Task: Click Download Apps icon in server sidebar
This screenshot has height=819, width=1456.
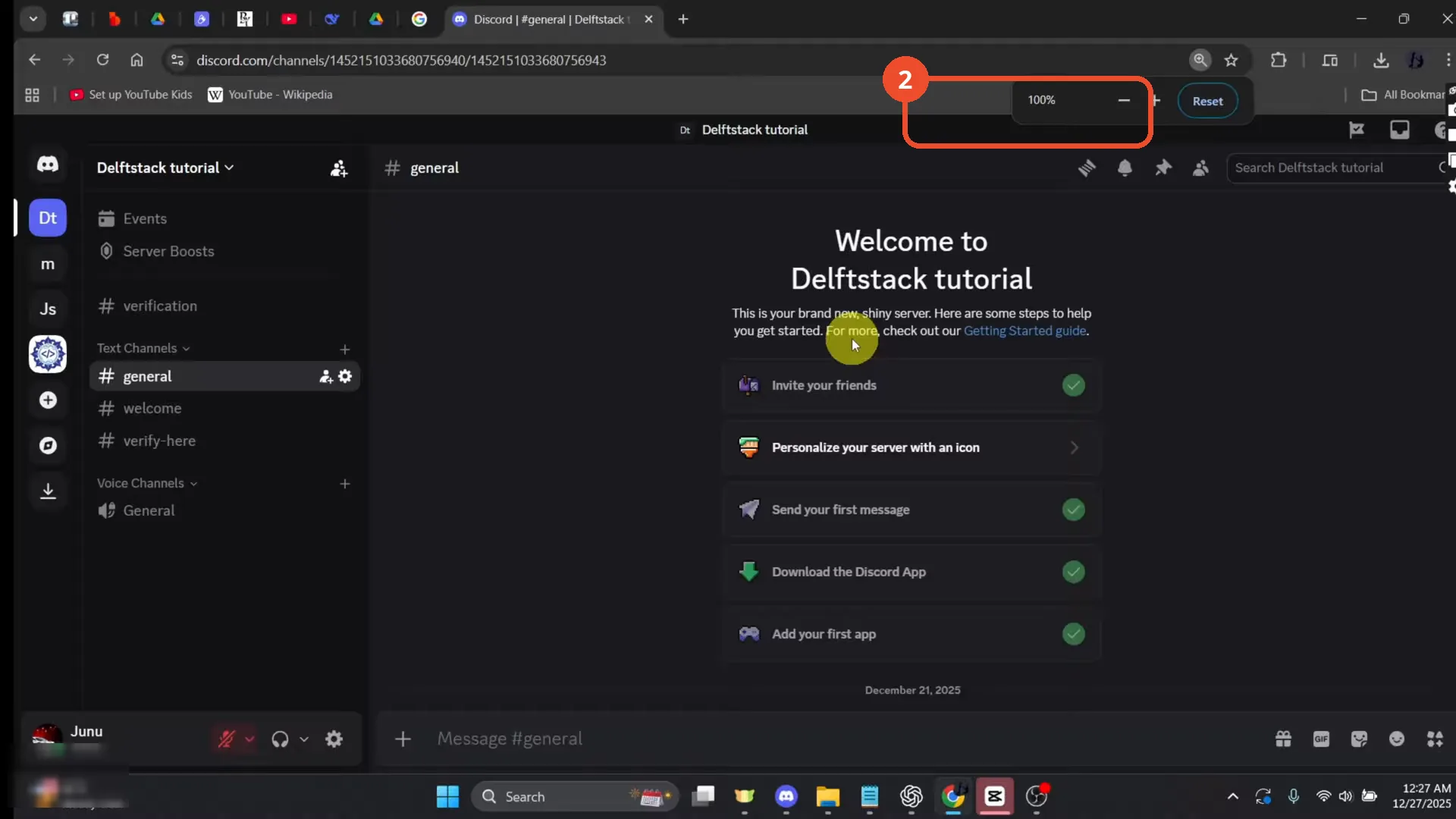Action: pos(48,491)
